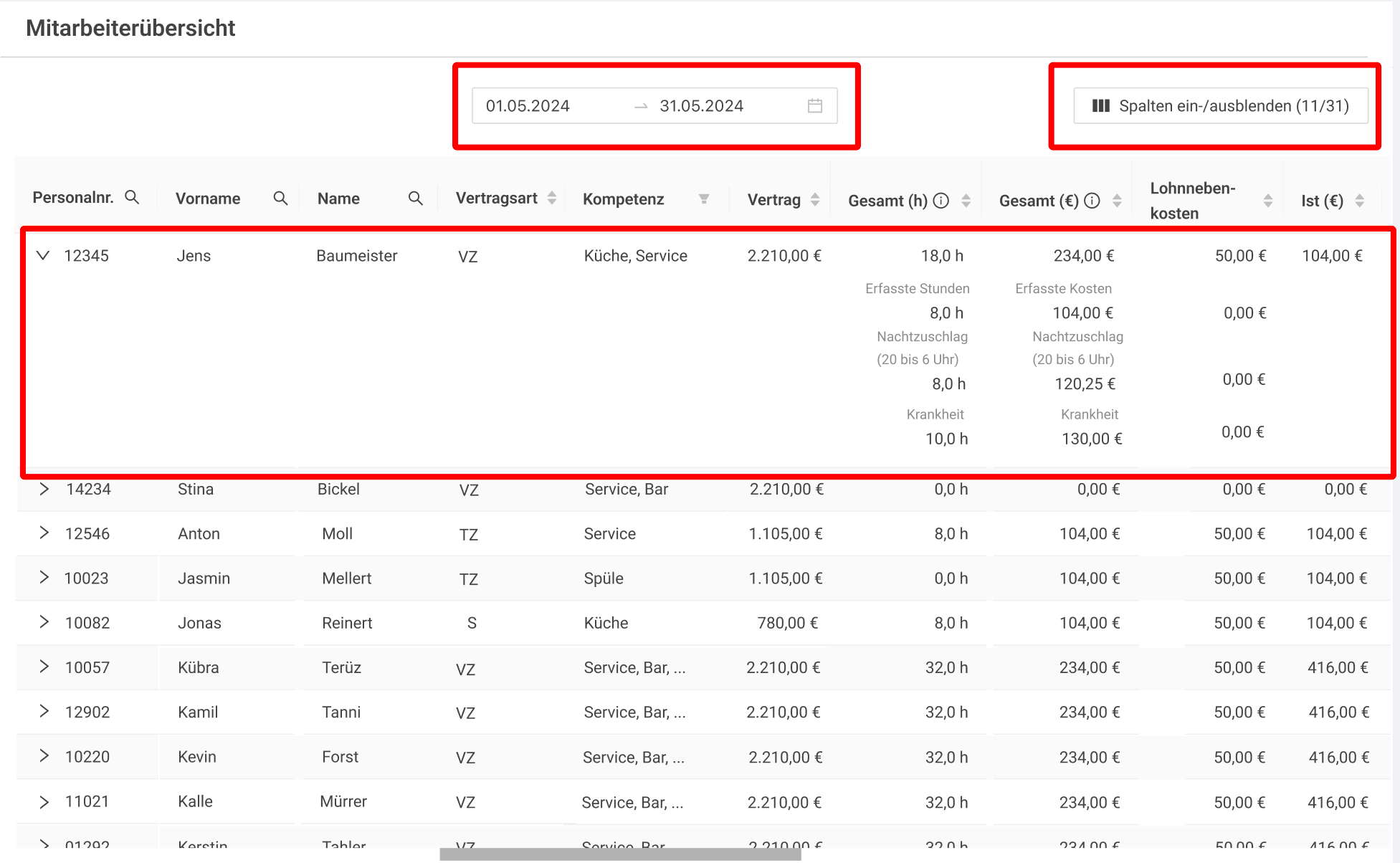
Task: Sort the Lohnnebenkosten column
Action: (1268, 201)
